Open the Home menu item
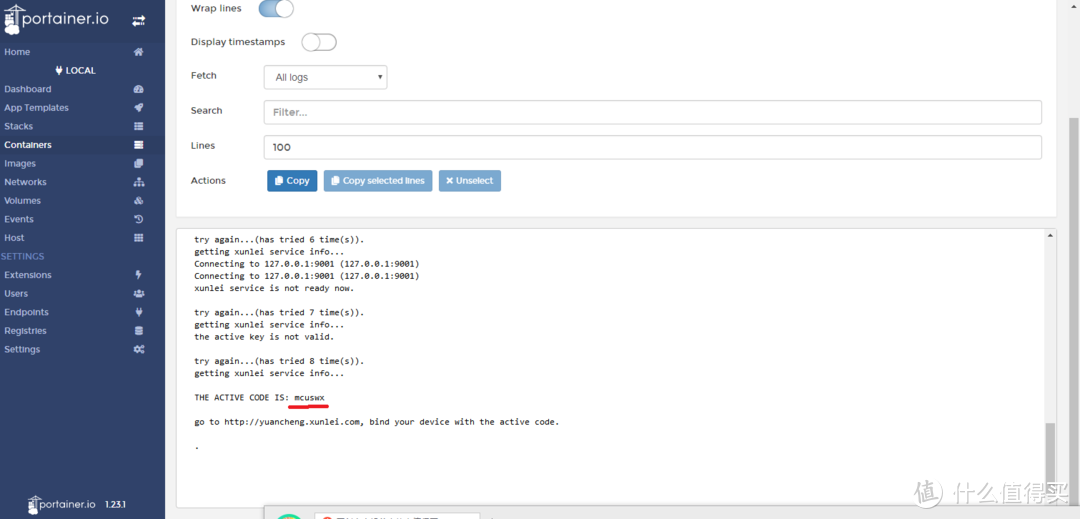The width and height of the screenshot is (1080, 519). point(17,52)
